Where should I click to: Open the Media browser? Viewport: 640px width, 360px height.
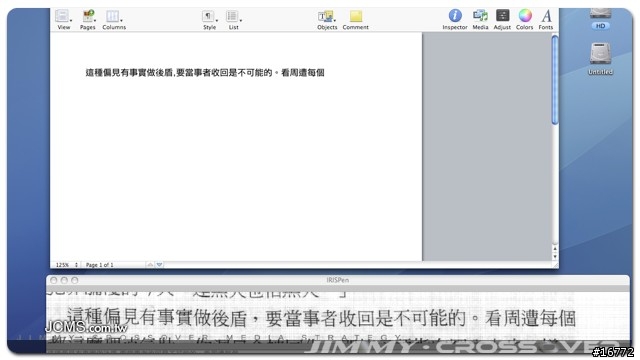tap(480, 19)
